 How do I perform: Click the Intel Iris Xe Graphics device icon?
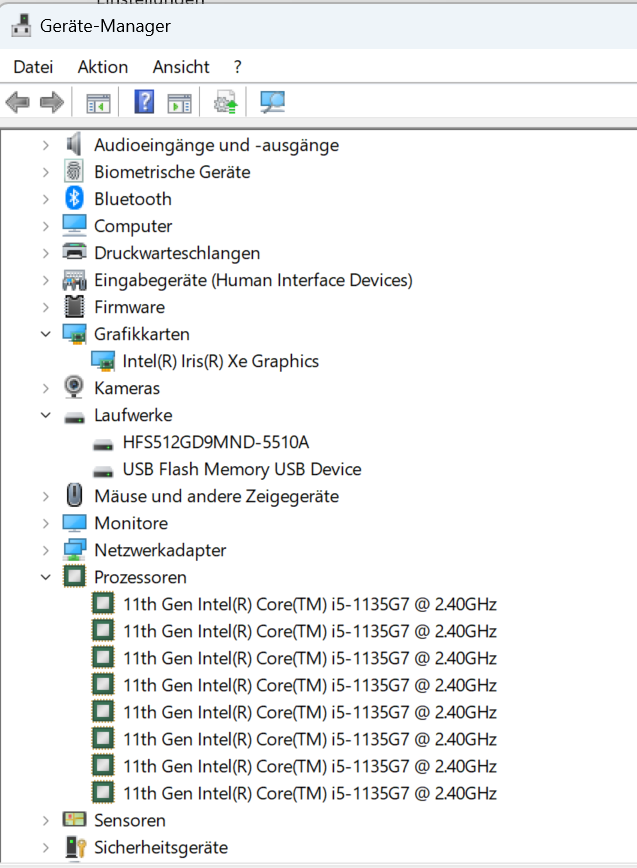(x=103, y=361)
